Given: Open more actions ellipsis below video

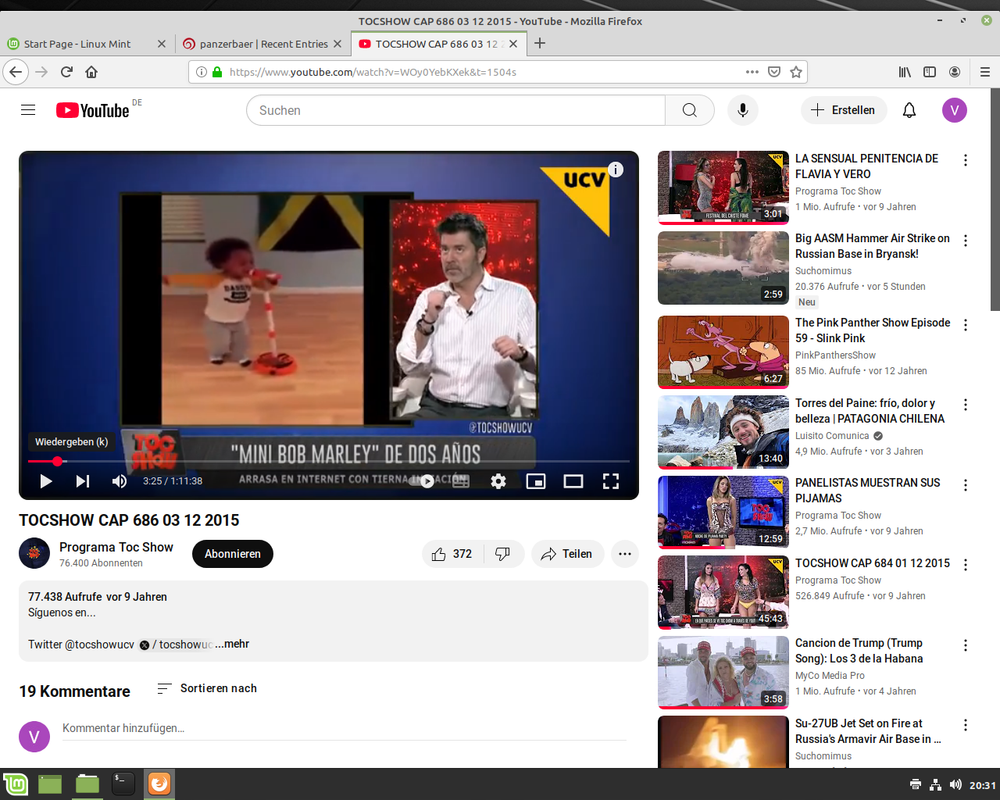Looking at the screenshot, I should pyautogui.click(x=625, y=554).
